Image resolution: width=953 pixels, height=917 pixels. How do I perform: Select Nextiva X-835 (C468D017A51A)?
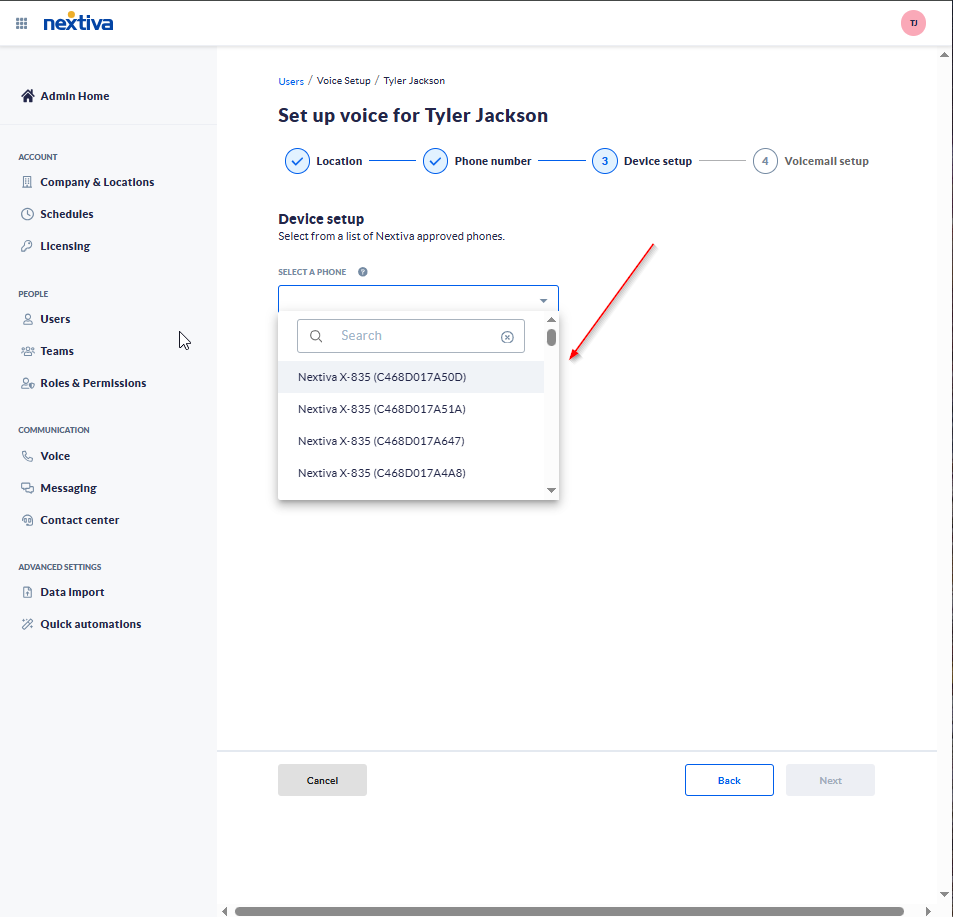point(411,409)
